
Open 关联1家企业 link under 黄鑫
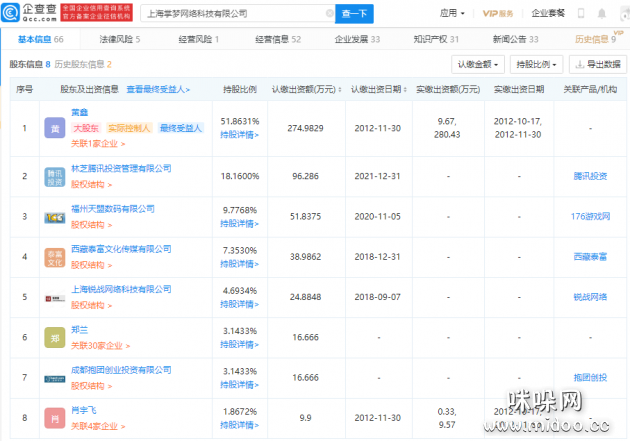tap(98, 143)
